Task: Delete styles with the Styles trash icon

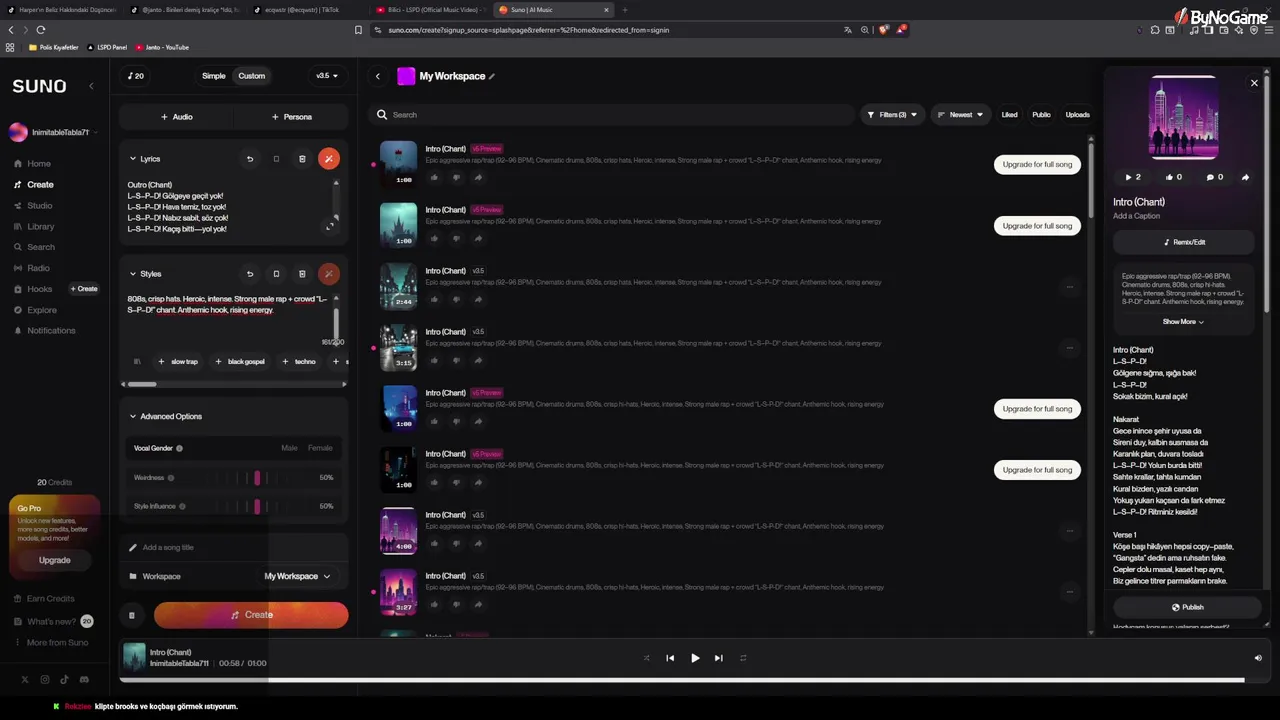Action: tap(302, 274)
